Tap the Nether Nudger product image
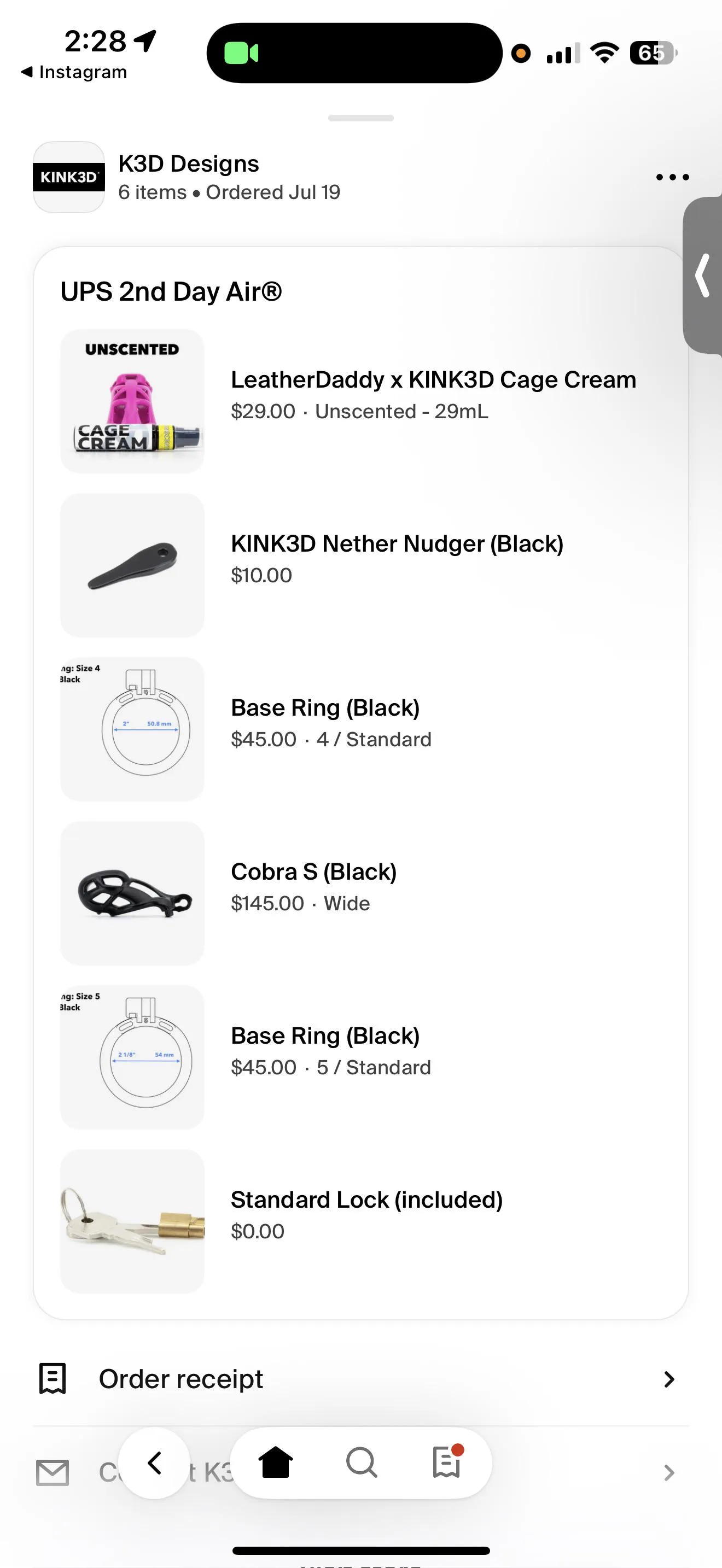This screenshot has width=722, height=1568. coord(132,565)
